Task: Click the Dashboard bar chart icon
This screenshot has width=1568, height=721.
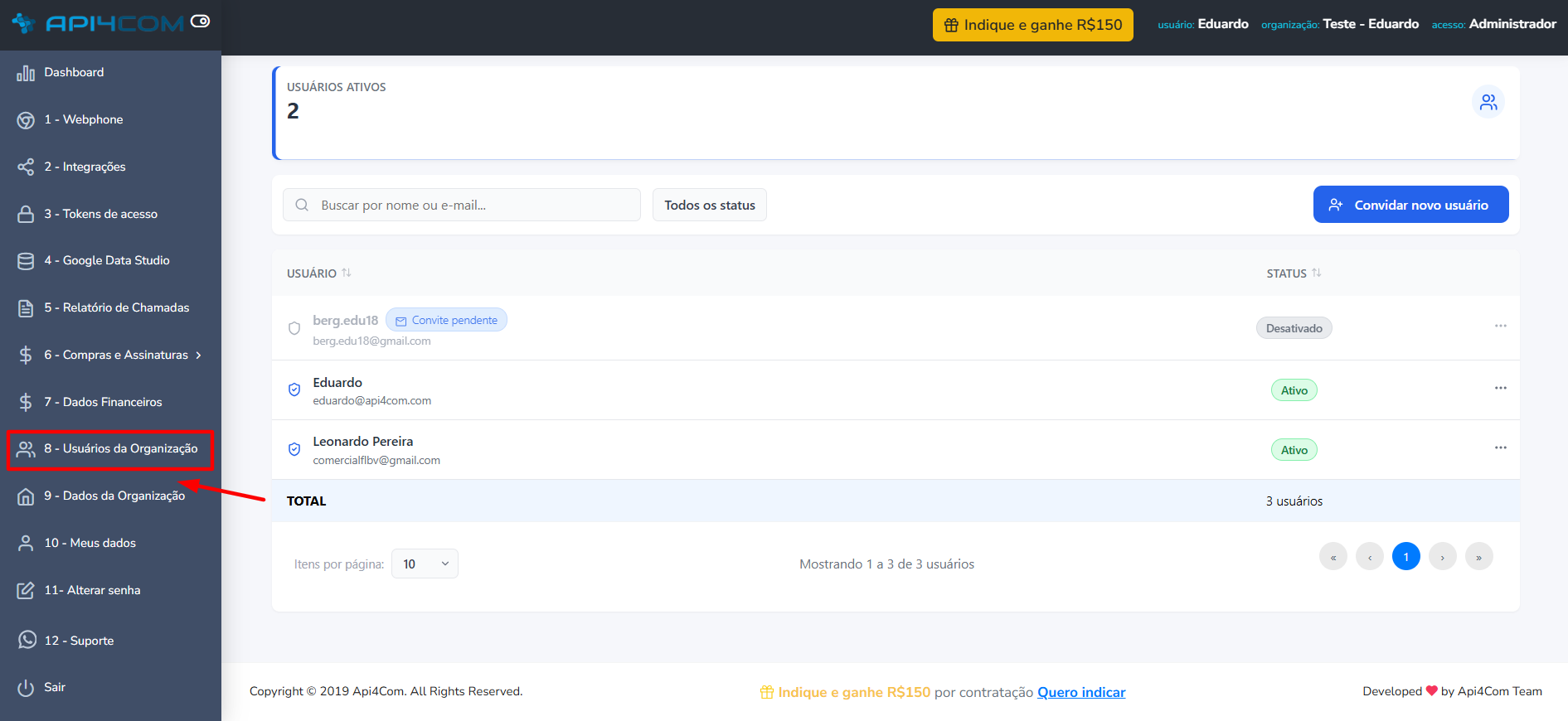Action: coord(26,73)
